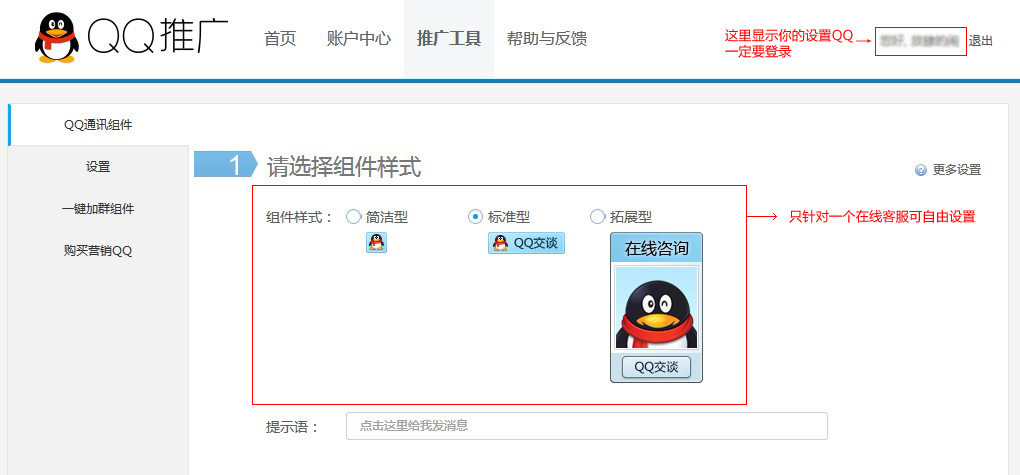The width and height of the screenshot is (1020, 475).
Task: Focus the 提示语 text input field
Action: point(587,426)
